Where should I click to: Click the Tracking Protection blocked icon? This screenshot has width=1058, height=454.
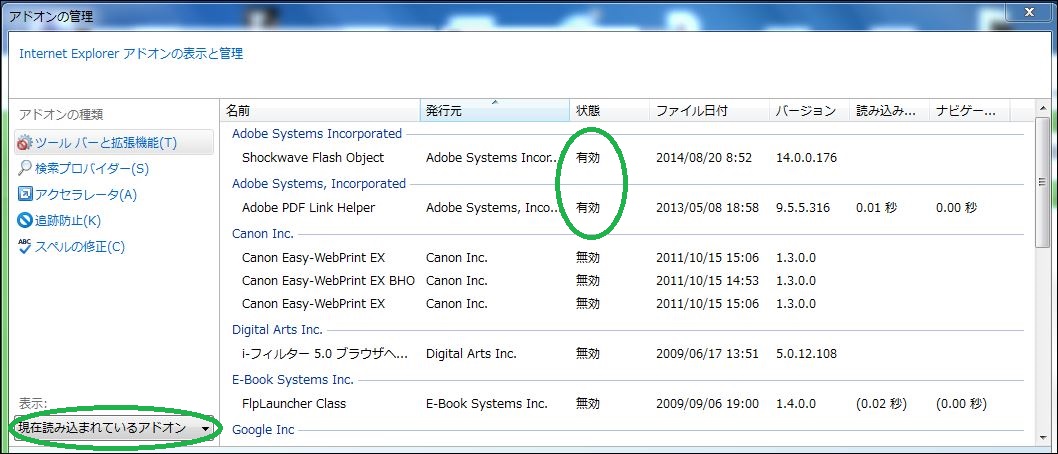pos(25,220)
